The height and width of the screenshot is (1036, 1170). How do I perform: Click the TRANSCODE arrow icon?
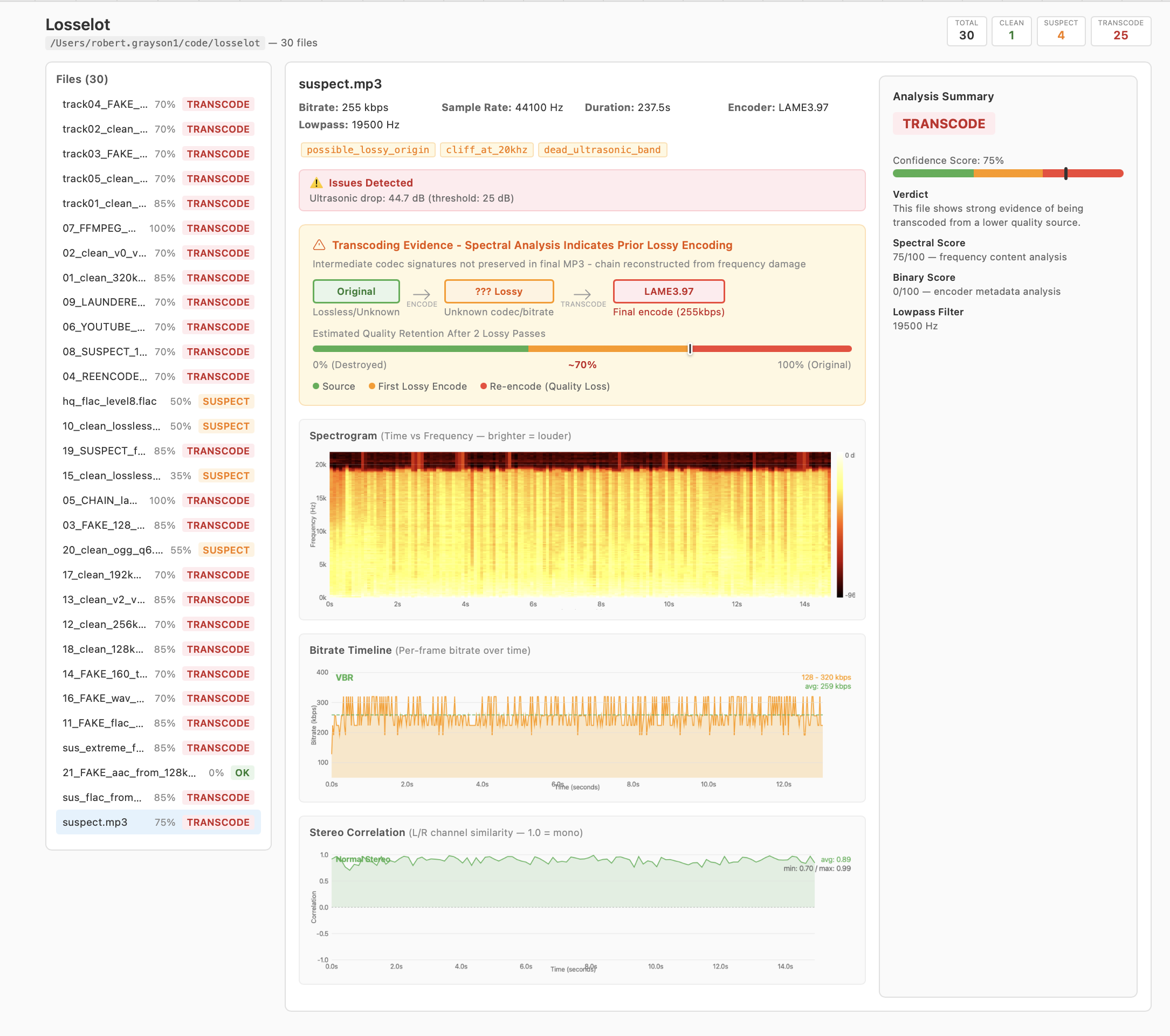(x=582, y=295)
